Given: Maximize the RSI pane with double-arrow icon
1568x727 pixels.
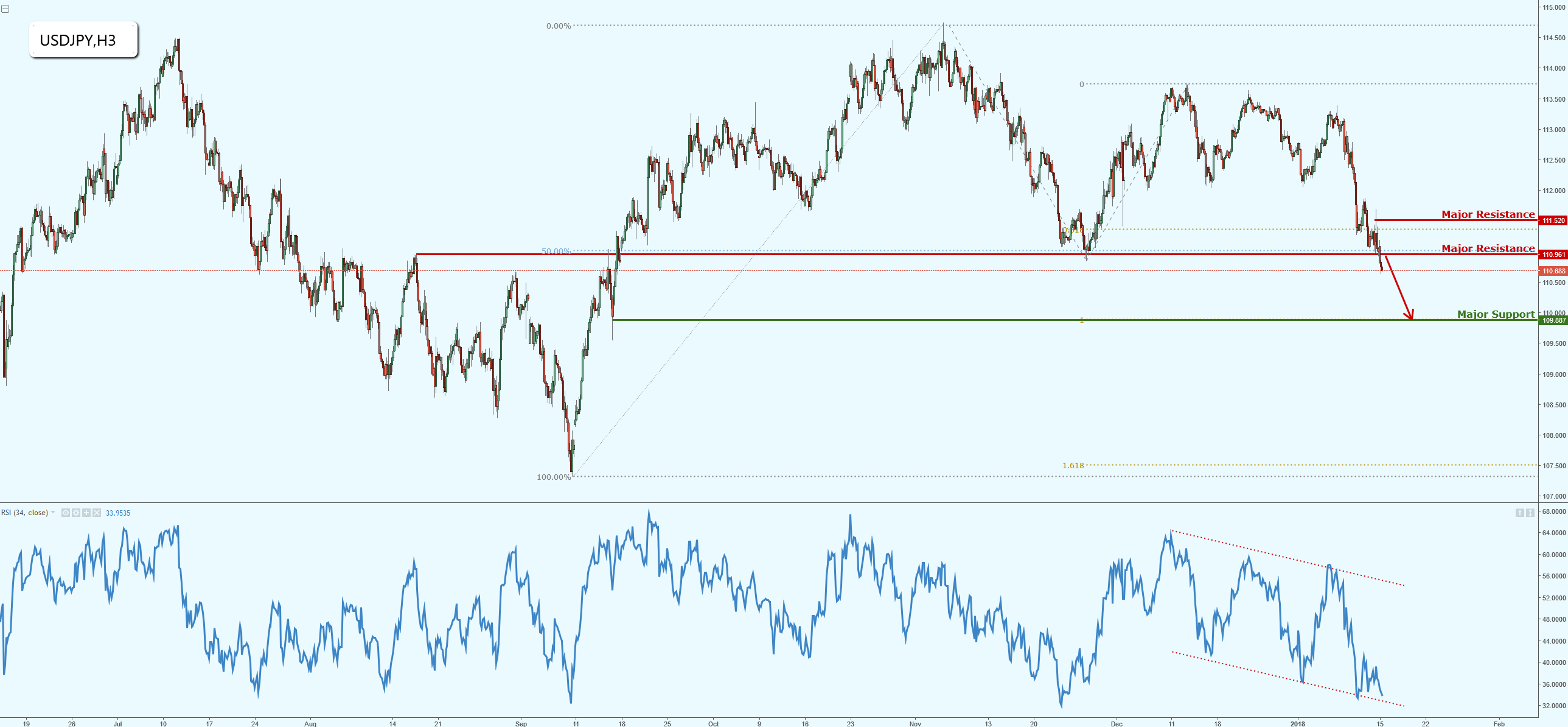Looking at the screenshot, I should click(1530, 513).
